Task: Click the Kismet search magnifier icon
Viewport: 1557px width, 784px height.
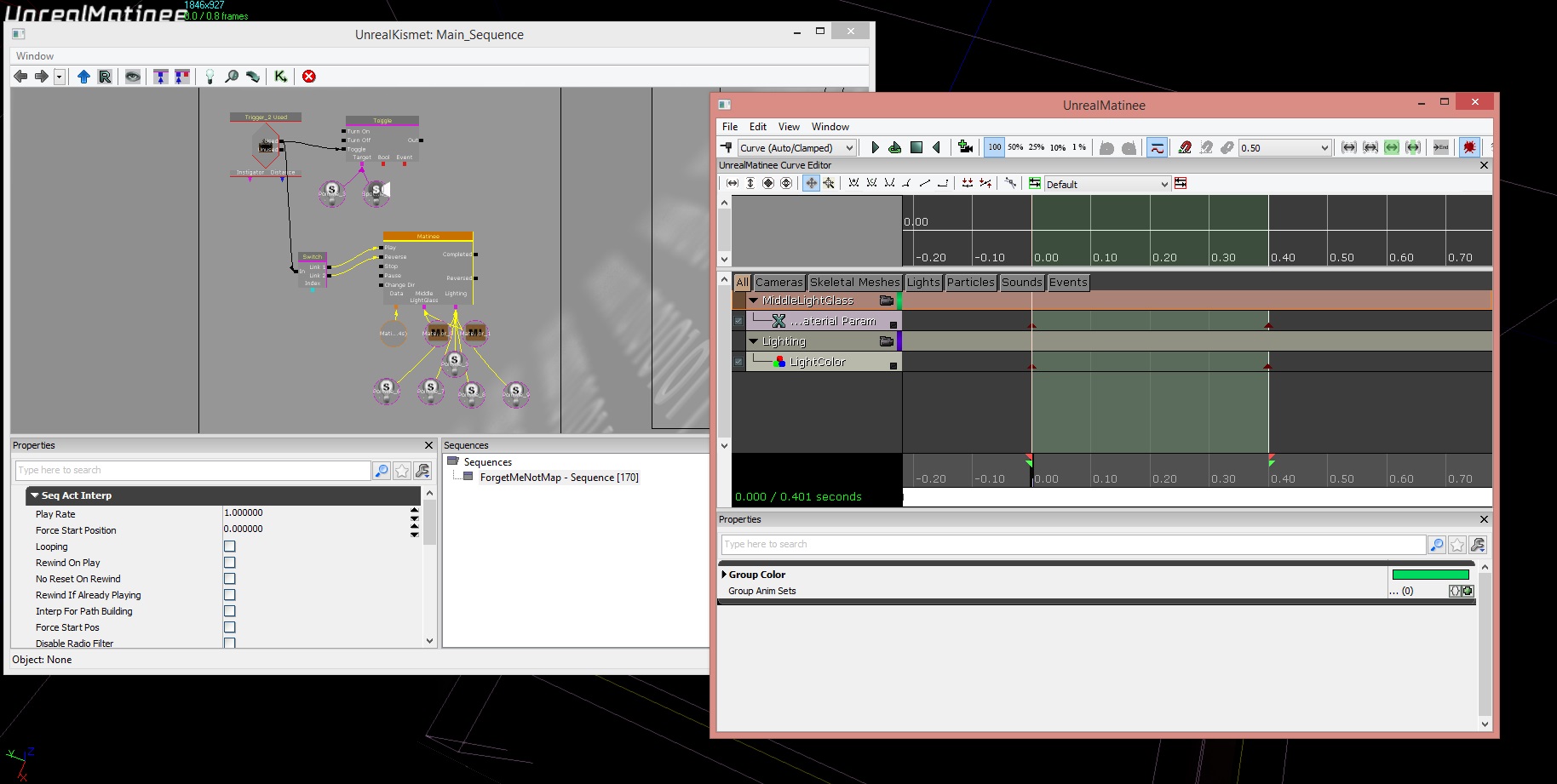Action: click(x=231, y=77)
